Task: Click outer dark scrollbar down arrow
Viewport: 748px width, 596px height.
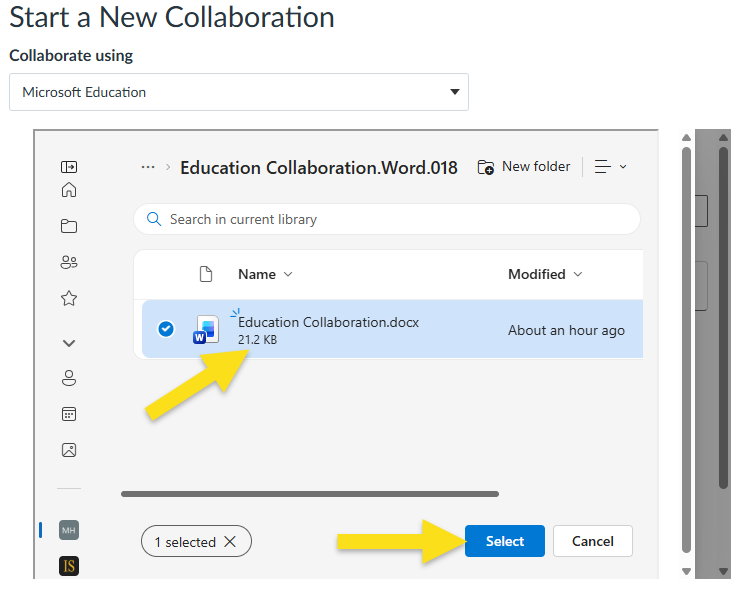Action: point(723,571)
